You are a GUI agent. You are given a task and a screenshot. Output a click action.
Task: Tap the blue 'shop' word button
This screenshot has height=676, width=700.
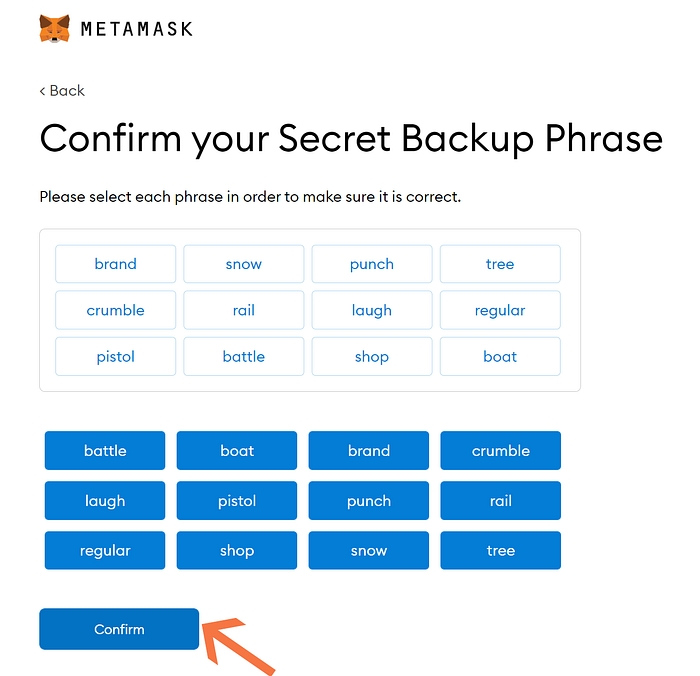coord(237,550)
